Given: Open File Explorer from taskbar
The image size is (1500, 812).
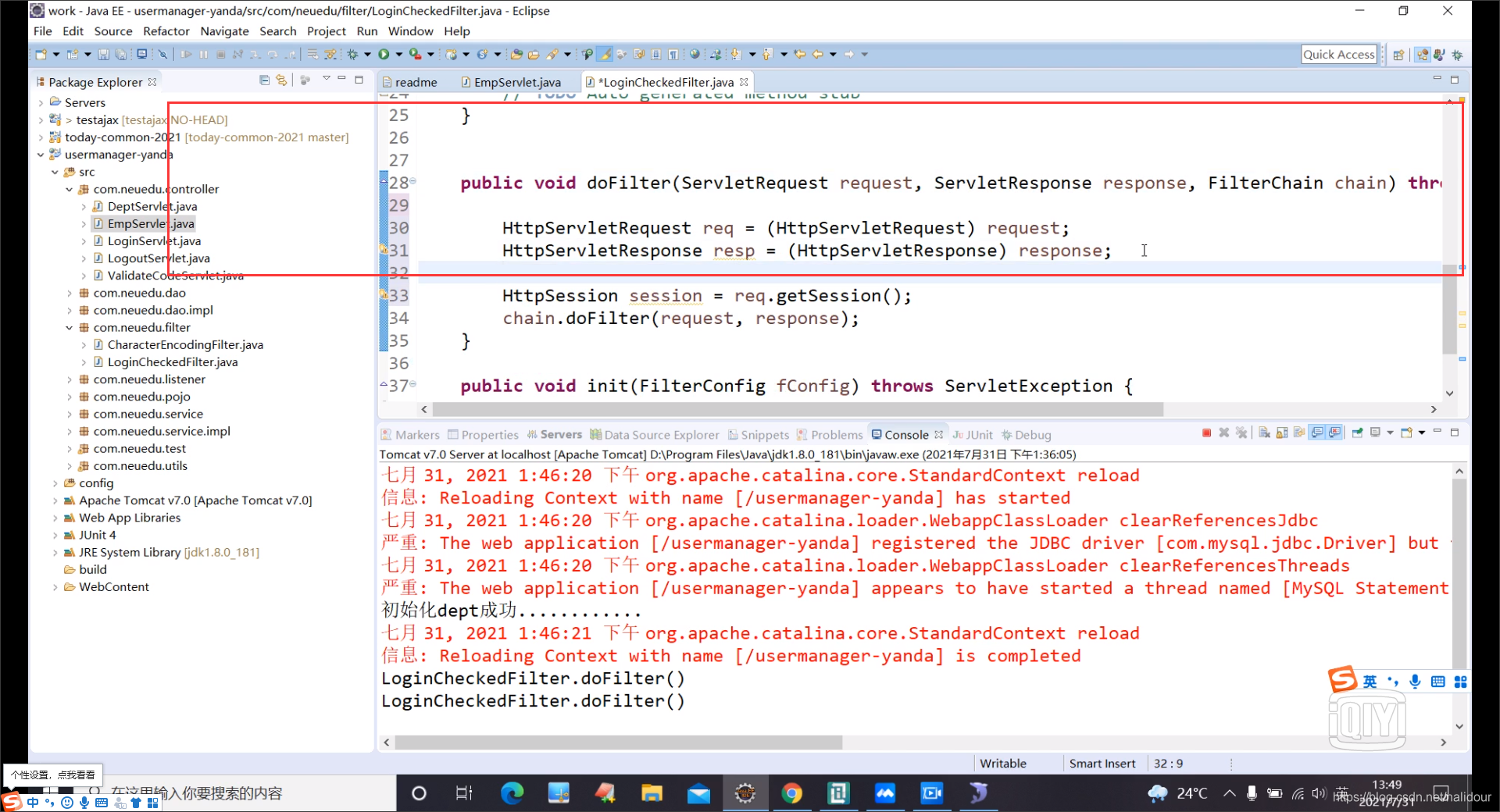Looking at the screenshot, I should click(x=652, y=793).
